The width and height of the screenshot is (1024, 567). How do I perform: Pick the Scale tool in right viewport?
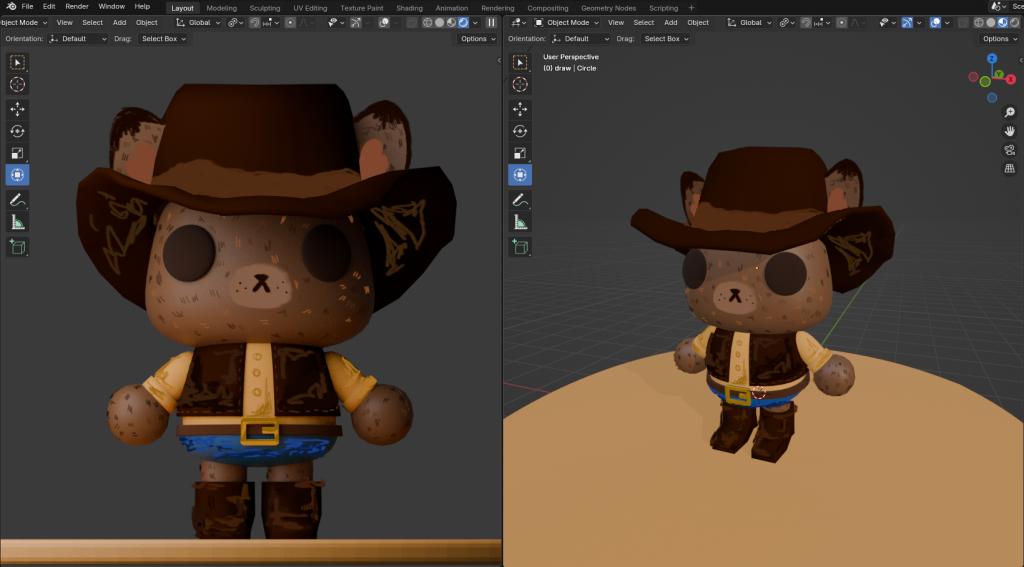[x=520, y=153]
